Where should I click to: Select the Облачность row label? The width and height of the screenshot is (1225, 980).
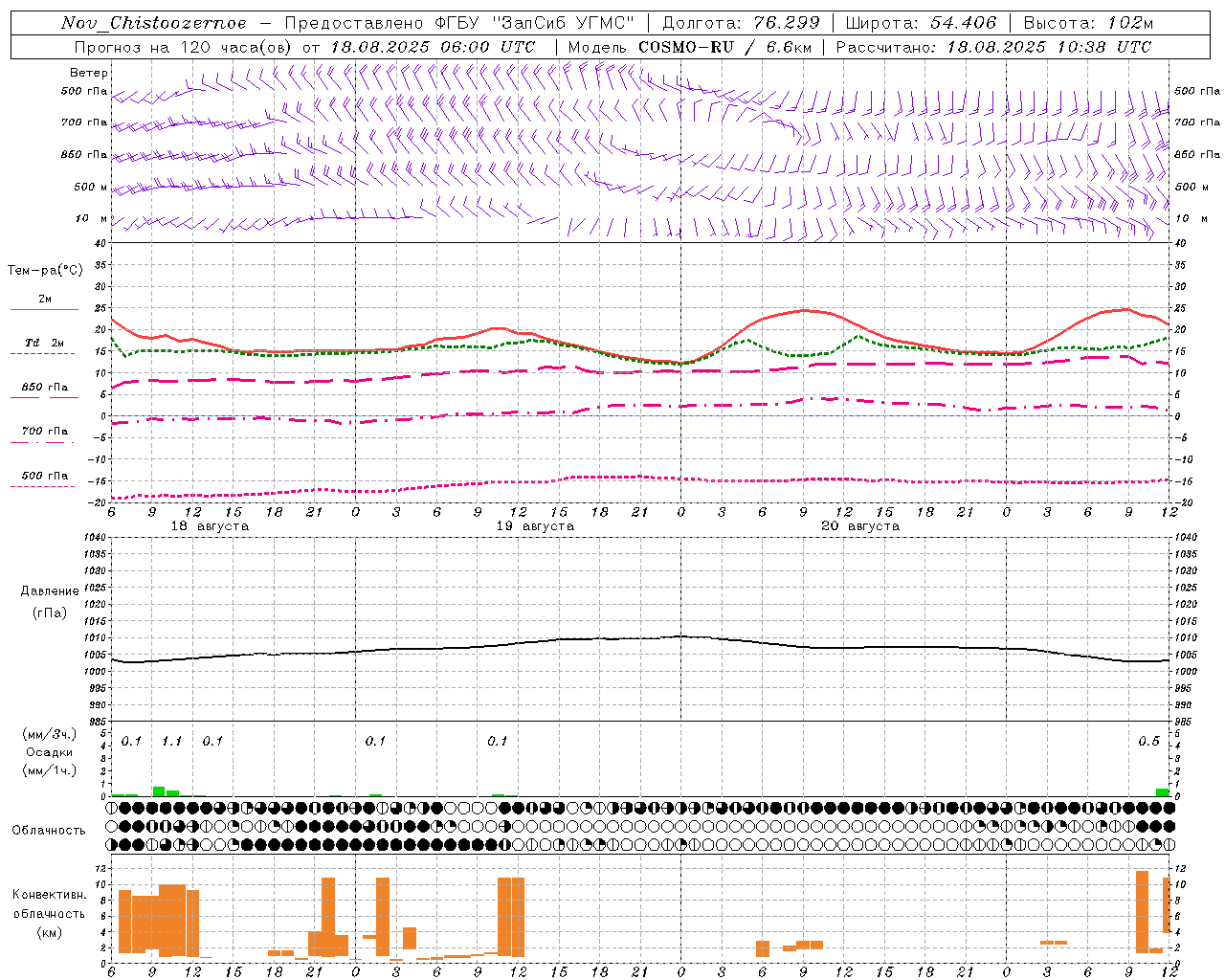coord(49,831)
